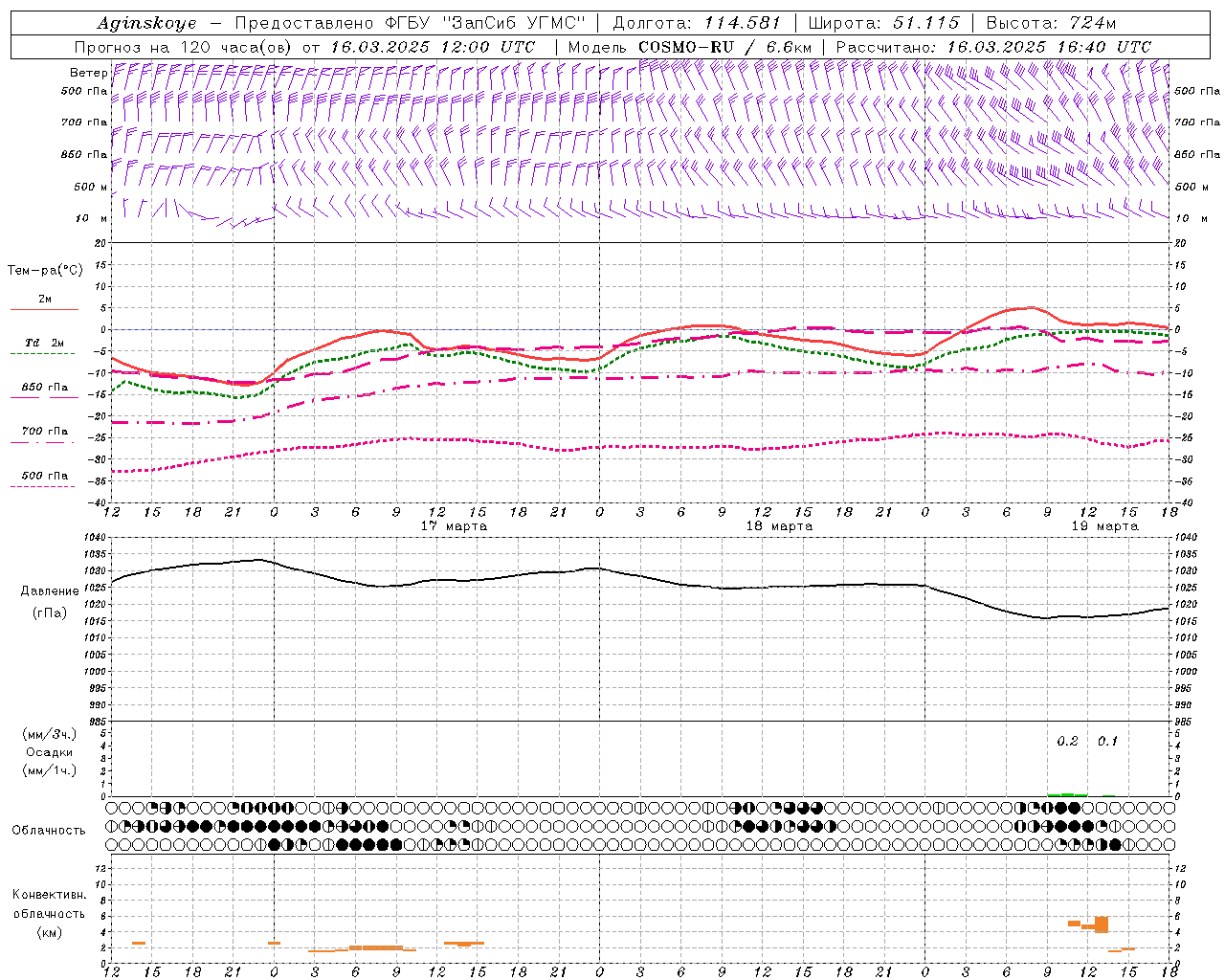Click the precipitation value "0.2"
Viewport: 1225px width, 980px height.
(1067, 742)
